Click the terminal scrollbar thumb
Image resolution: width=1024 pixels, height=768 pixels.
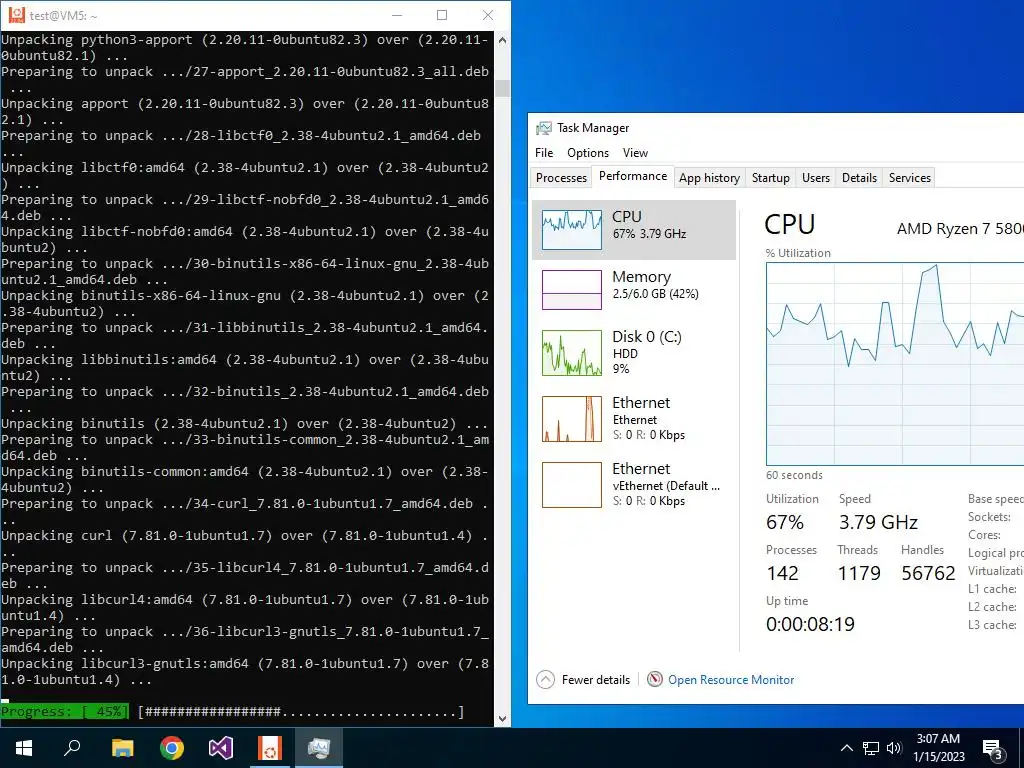[x=502, y=88]
